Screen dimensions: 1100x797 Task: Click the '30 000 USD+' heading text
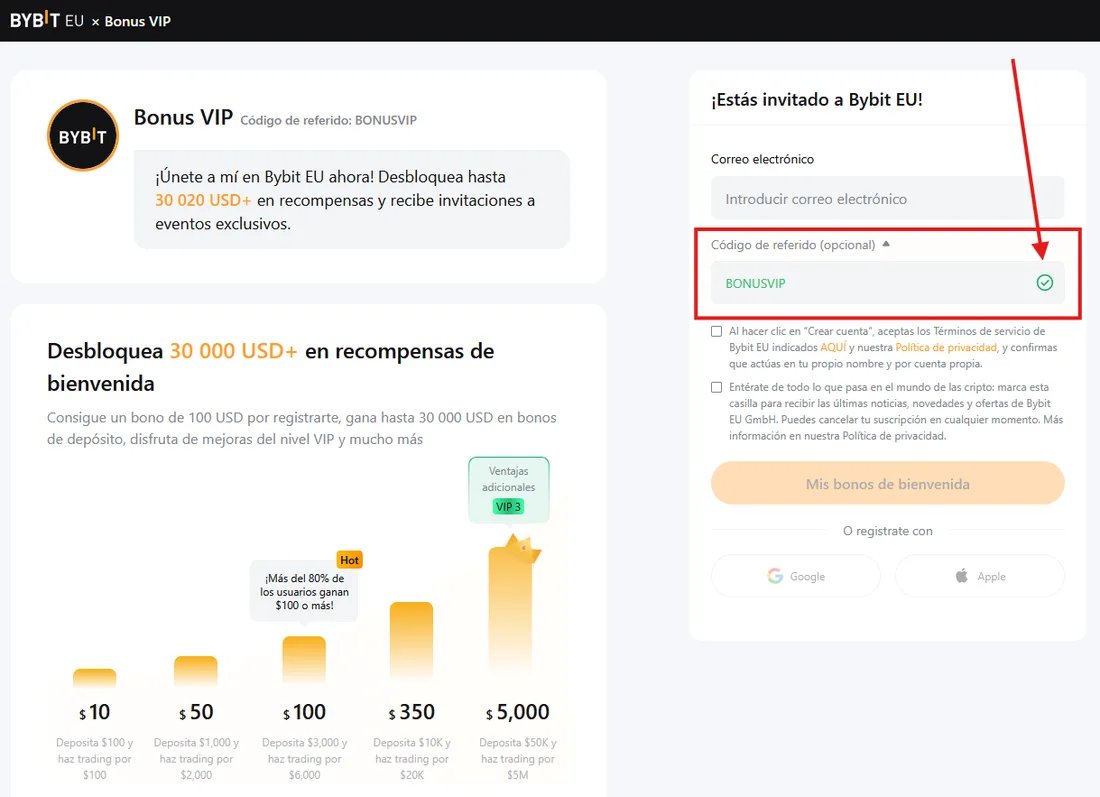[234, 351]
